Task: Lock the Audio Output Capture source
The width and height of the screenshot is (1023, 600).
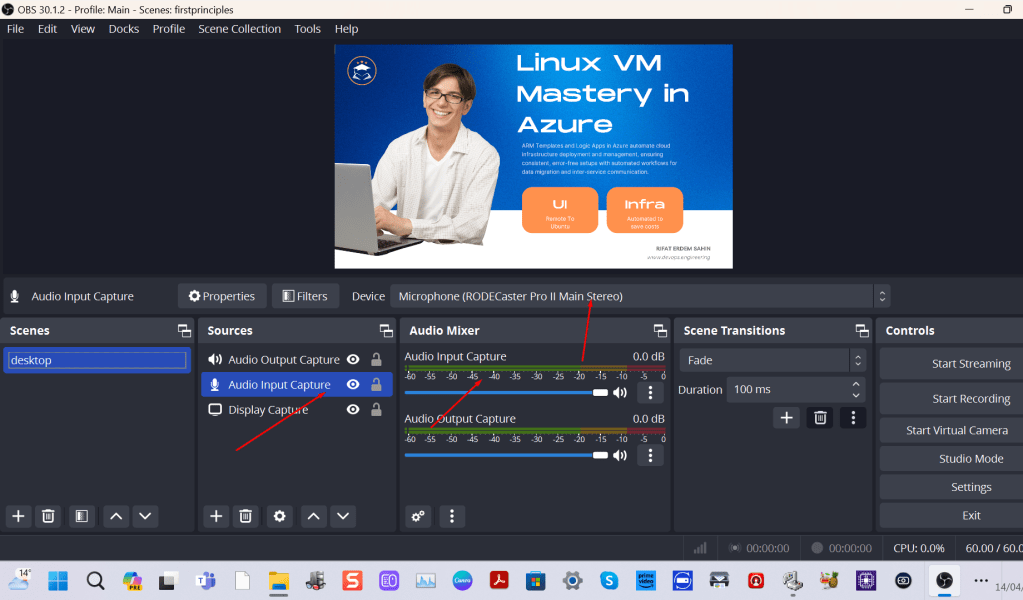Action: point(376,359)
